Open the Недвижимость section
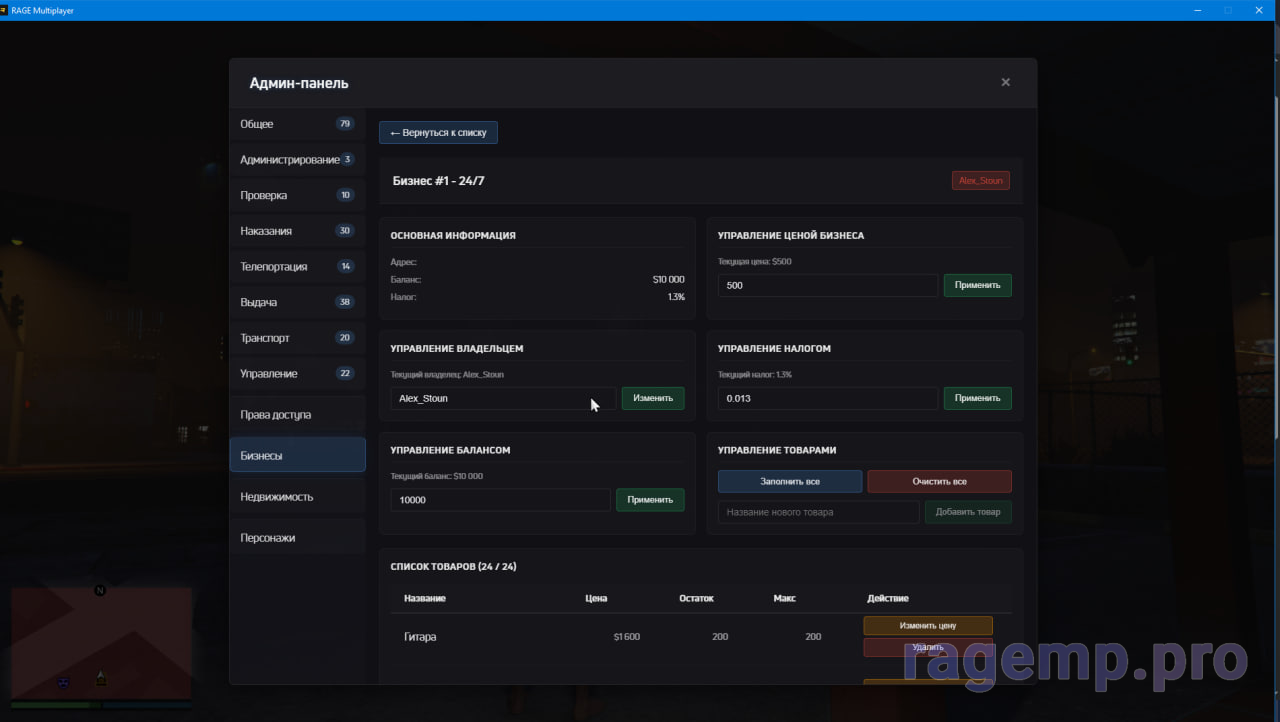Viewport: 1280px width, 722px height. pos(297,497)
